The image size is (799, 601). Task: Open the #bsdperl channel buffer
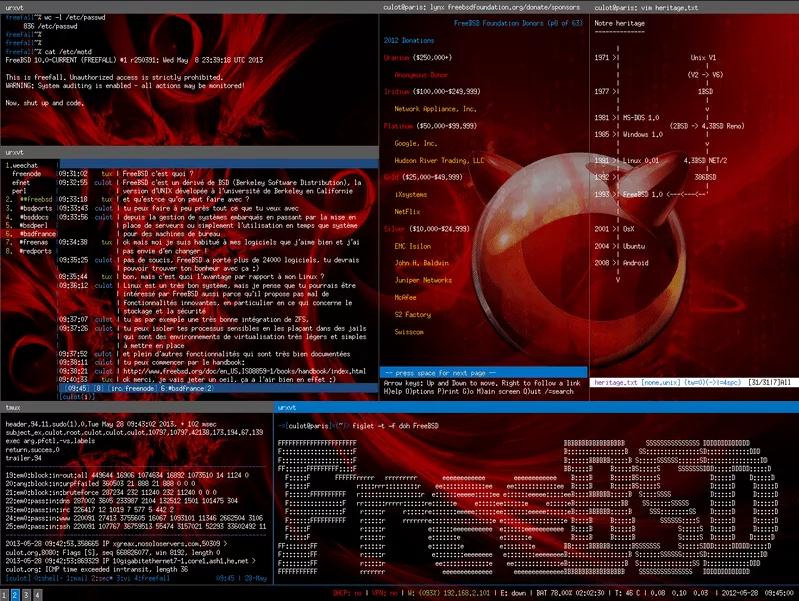34,225
